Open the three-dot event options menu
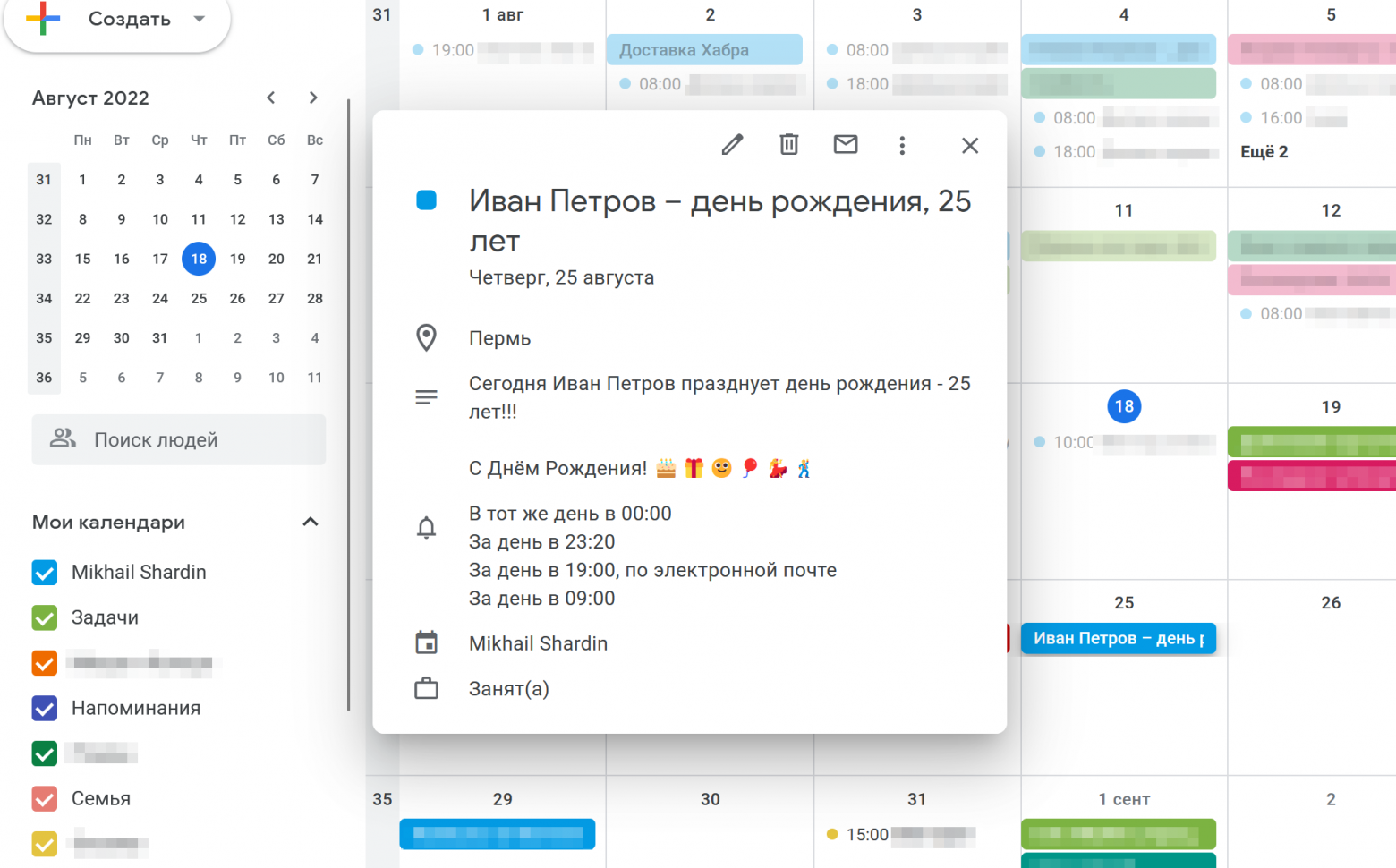The image size is (1396, 868). tap(902, 145)
